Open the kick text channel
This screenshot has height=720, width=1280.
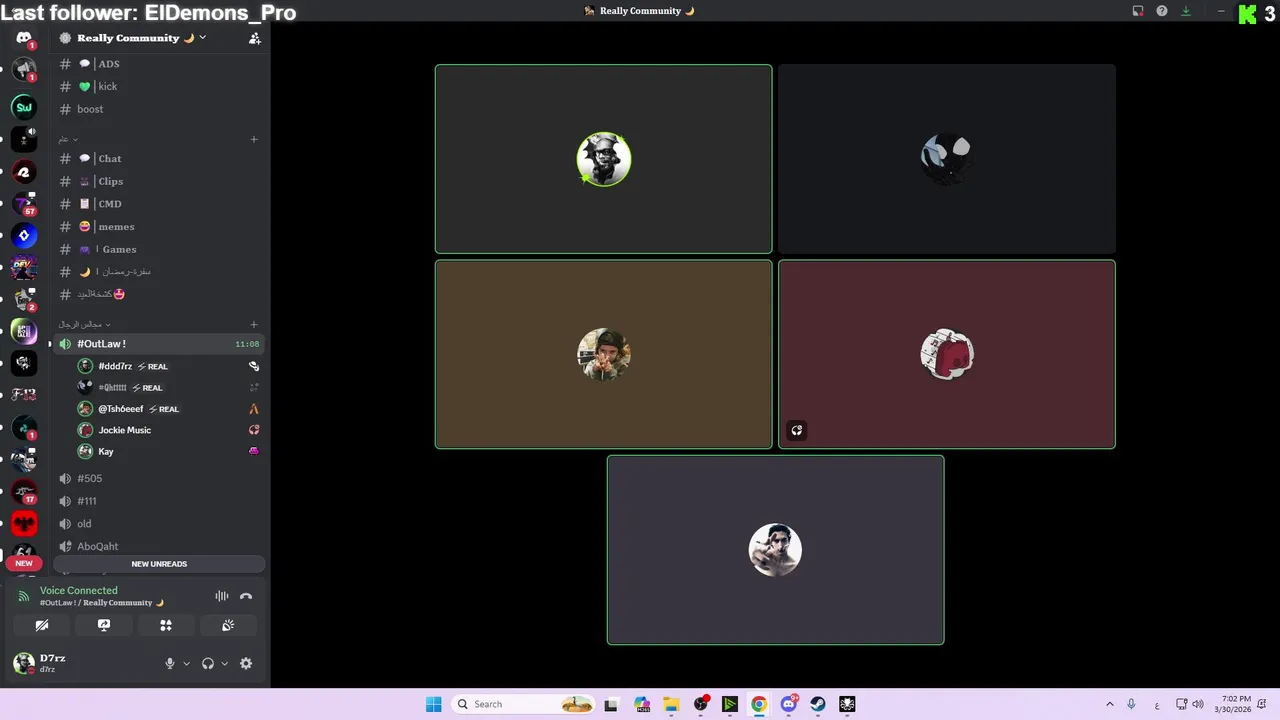[x=159, y=86]
